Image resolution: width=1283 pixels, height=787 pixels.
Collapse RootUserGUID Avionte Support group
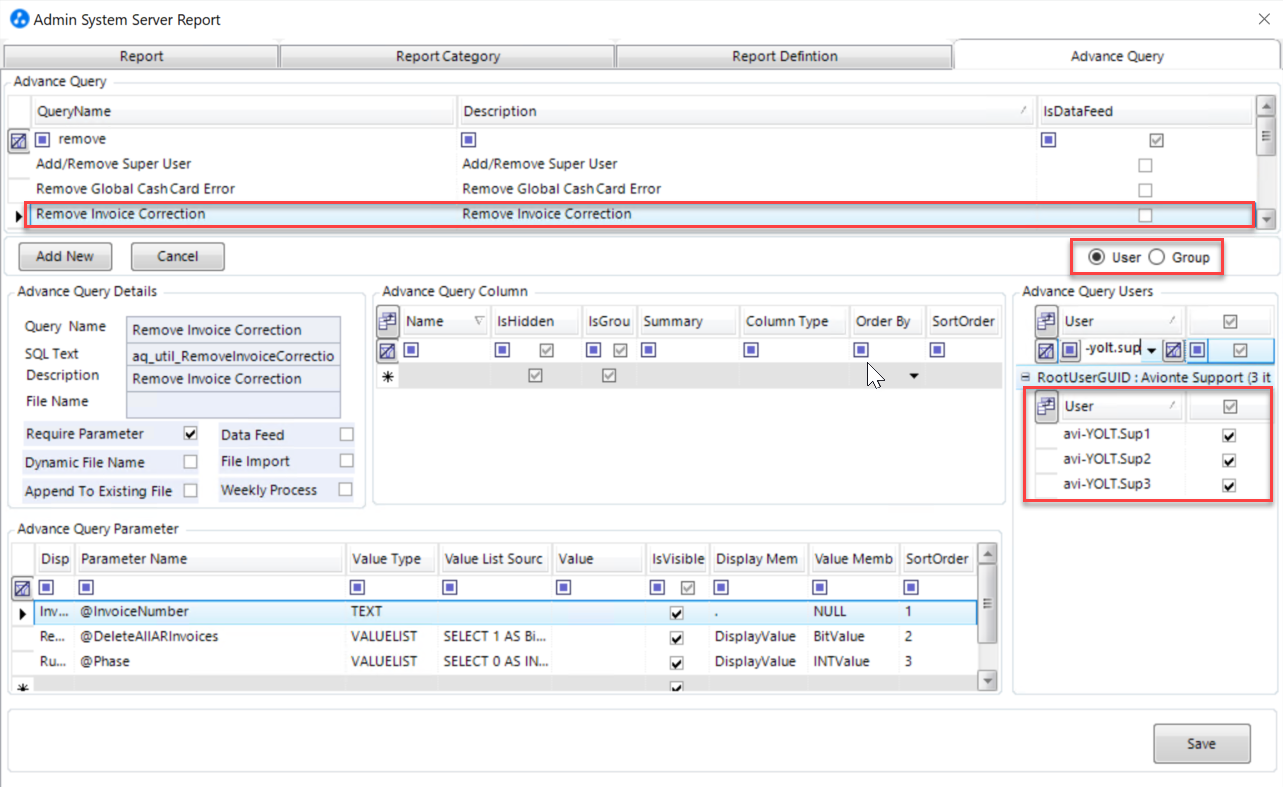click(x=1025, y=378)
